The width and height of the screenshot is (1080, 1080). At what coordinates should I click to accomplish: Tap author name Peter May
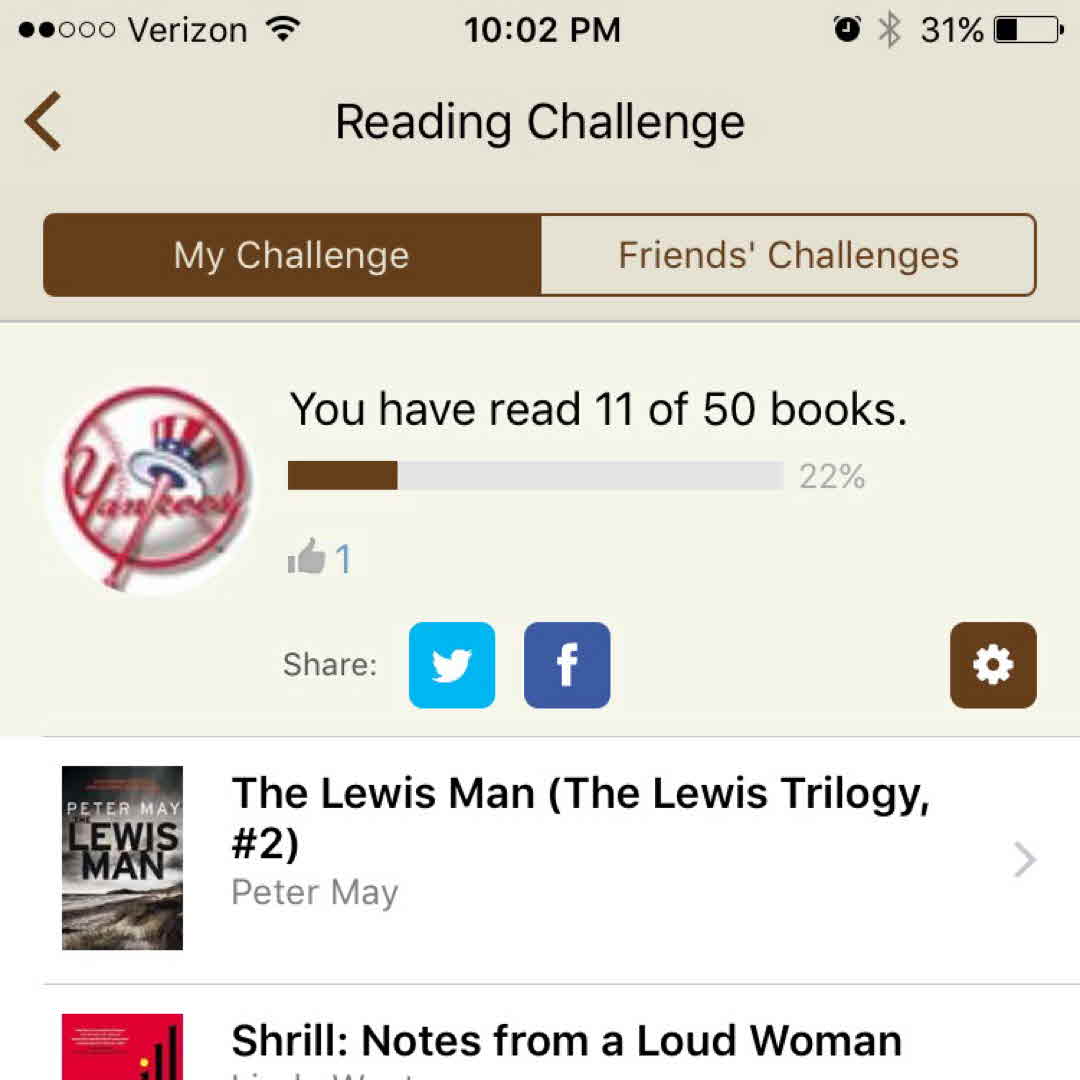point(315,892)
